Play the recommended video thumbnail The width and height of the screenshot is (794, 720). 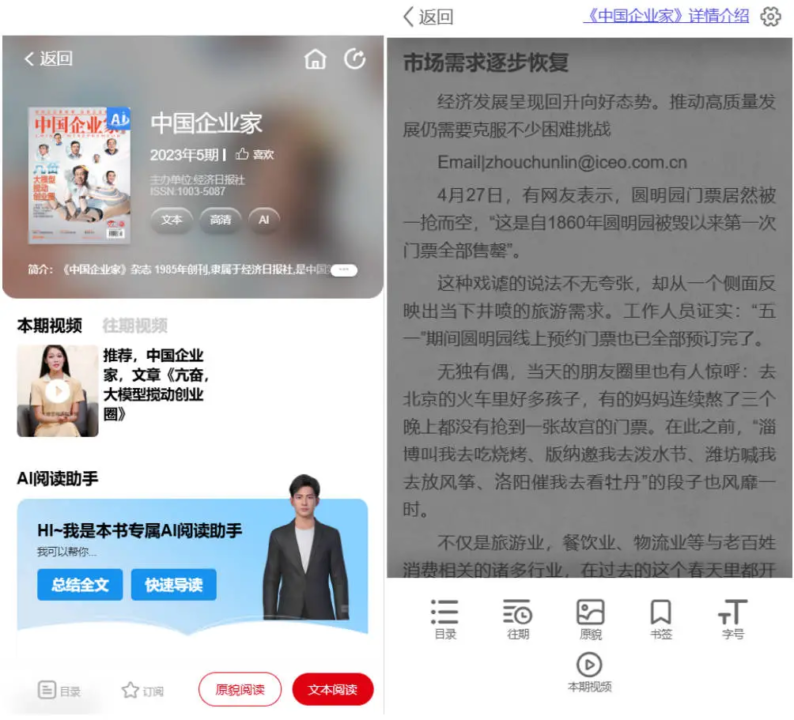coord(57,391)
